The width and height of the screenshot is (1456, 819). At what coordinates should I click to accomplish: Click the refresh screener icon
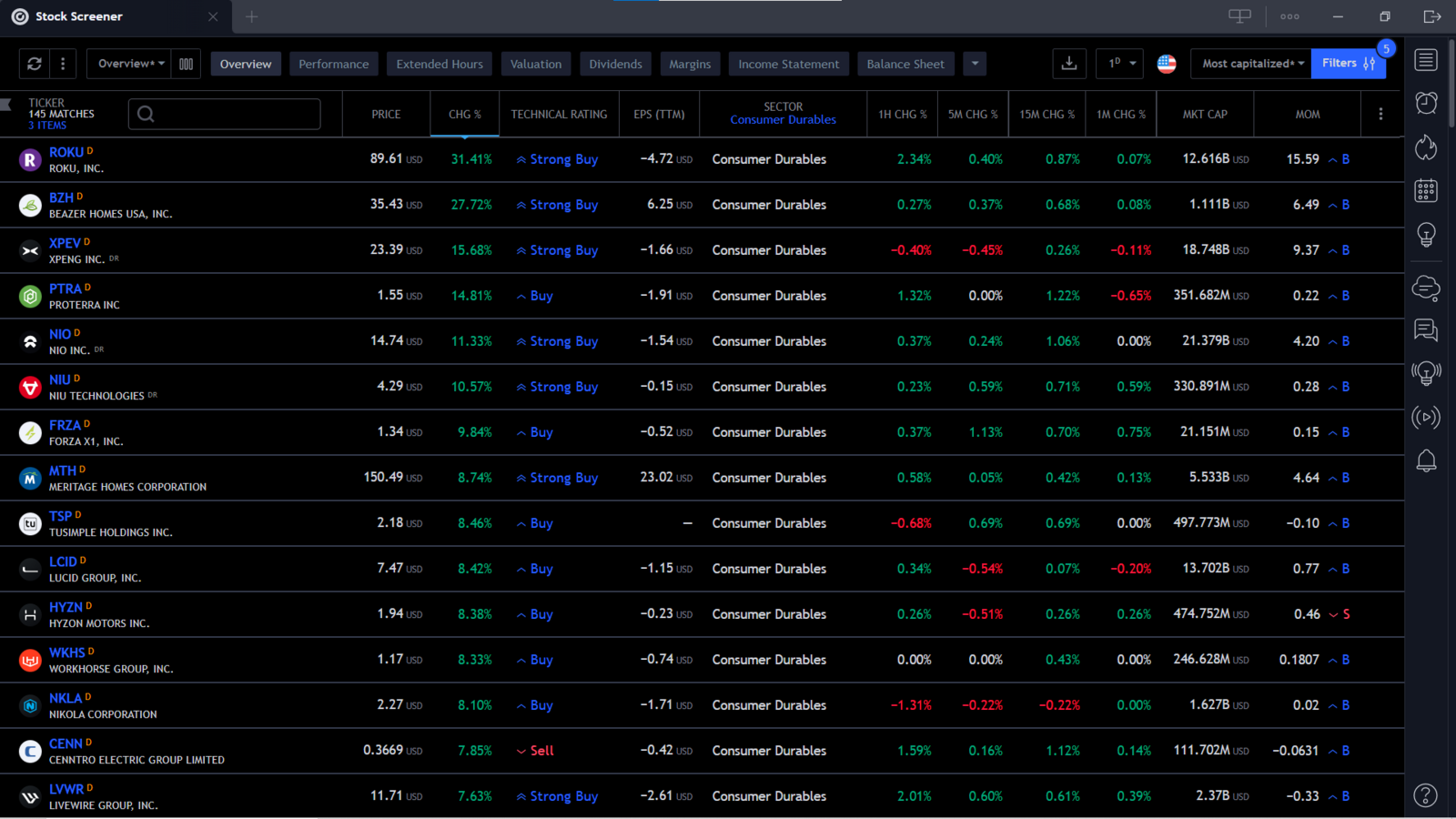click(x=35, y=64)
